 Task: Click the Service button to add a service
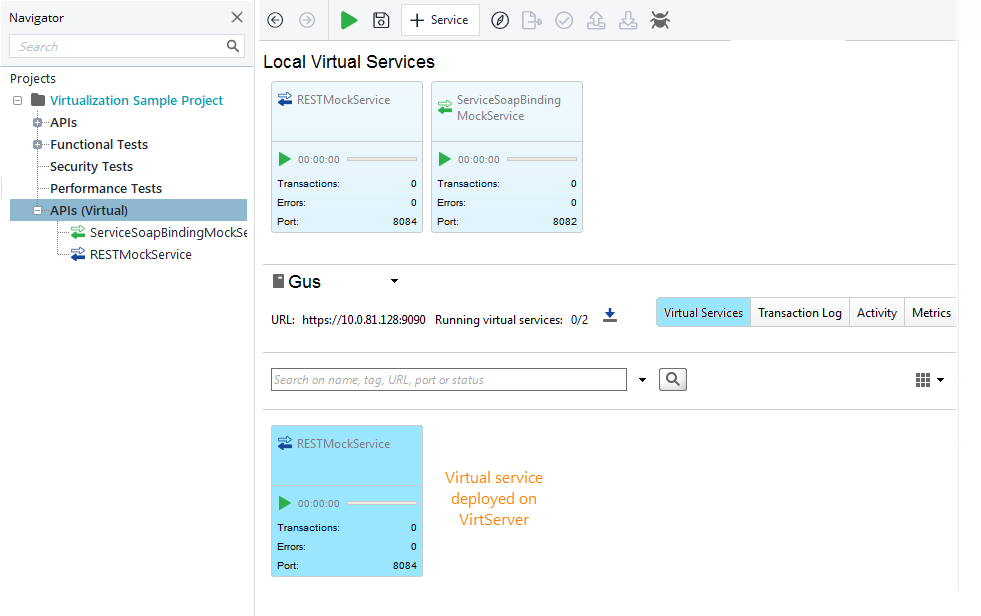[x=440, y=20]
